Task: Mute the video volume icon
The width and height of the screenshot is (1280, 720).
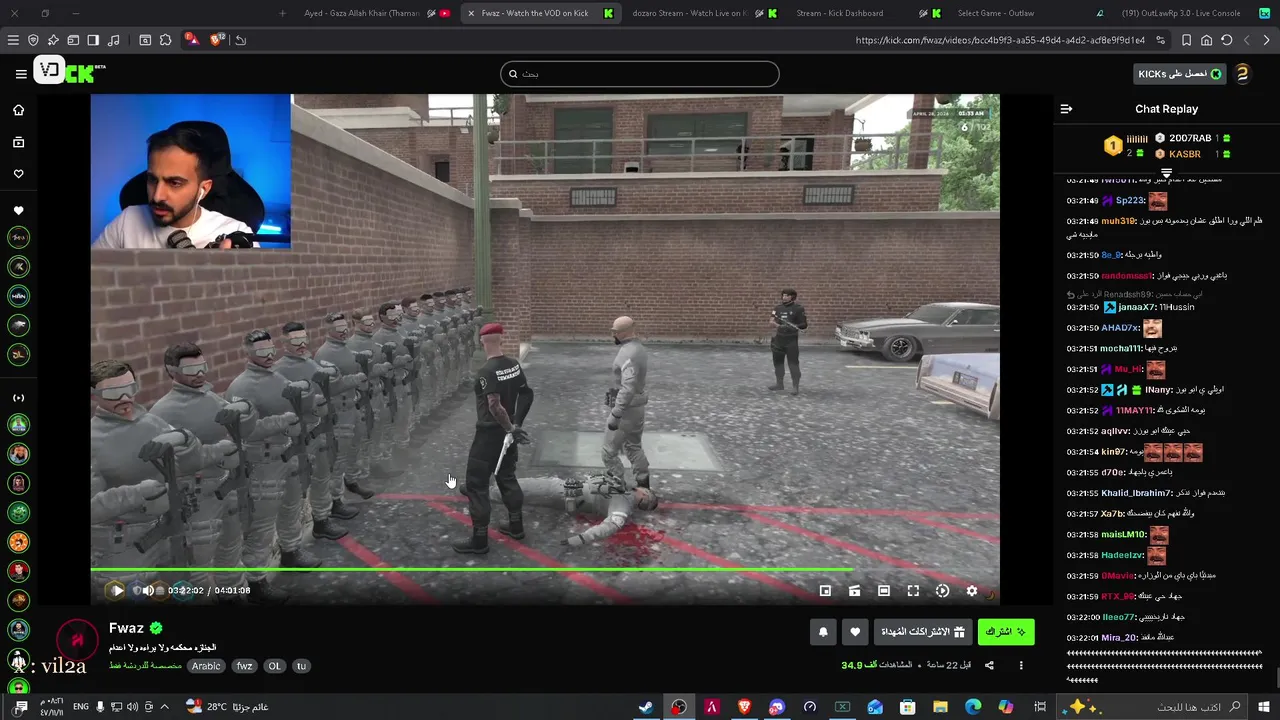Action: pos(147,590)
